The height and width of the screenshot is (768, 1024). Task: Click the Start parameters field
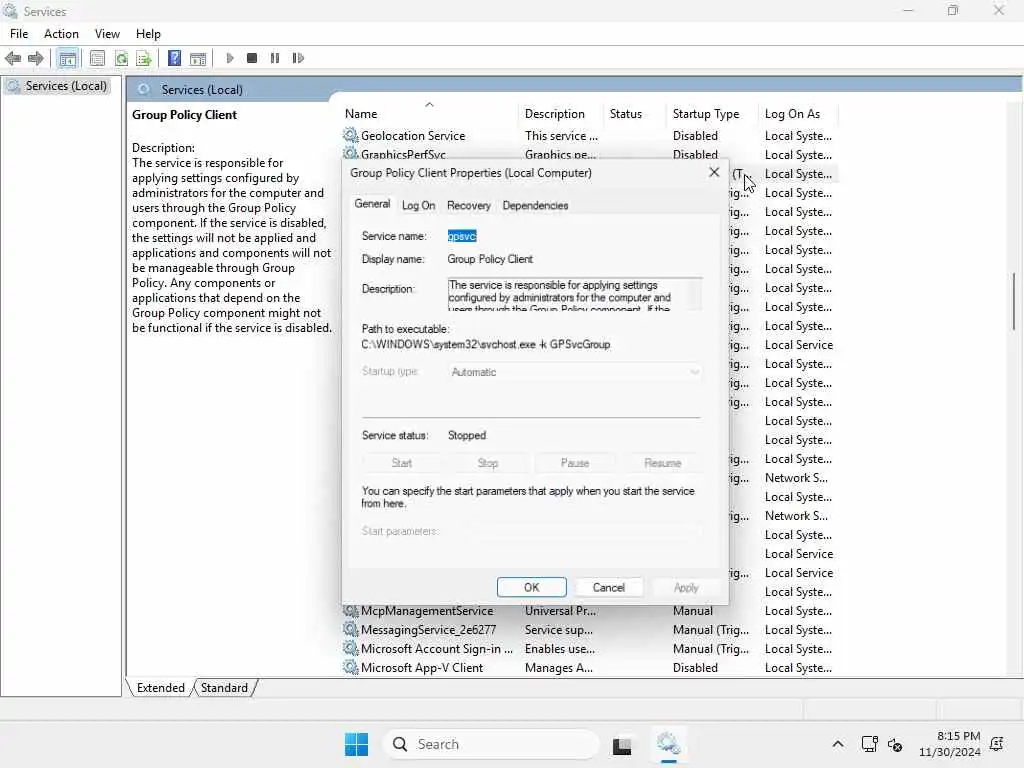[575, 532]
